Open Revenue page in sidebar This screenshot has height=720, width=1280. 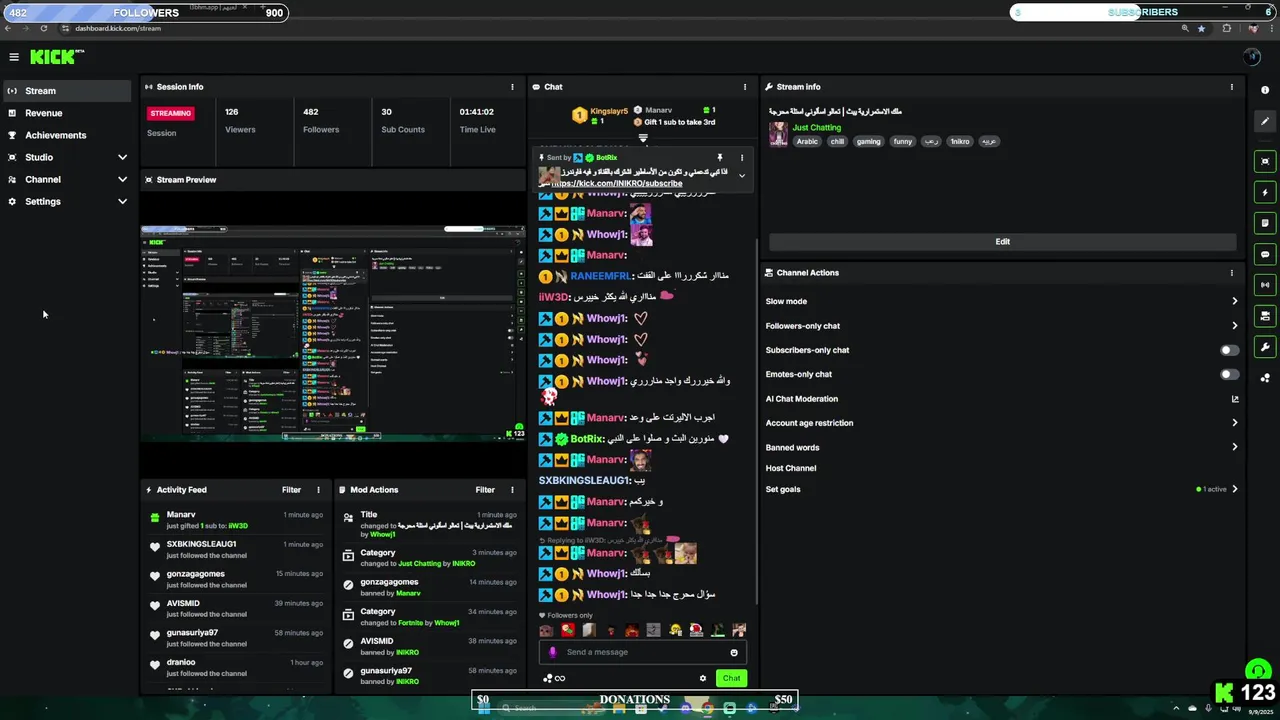(67, 113)
